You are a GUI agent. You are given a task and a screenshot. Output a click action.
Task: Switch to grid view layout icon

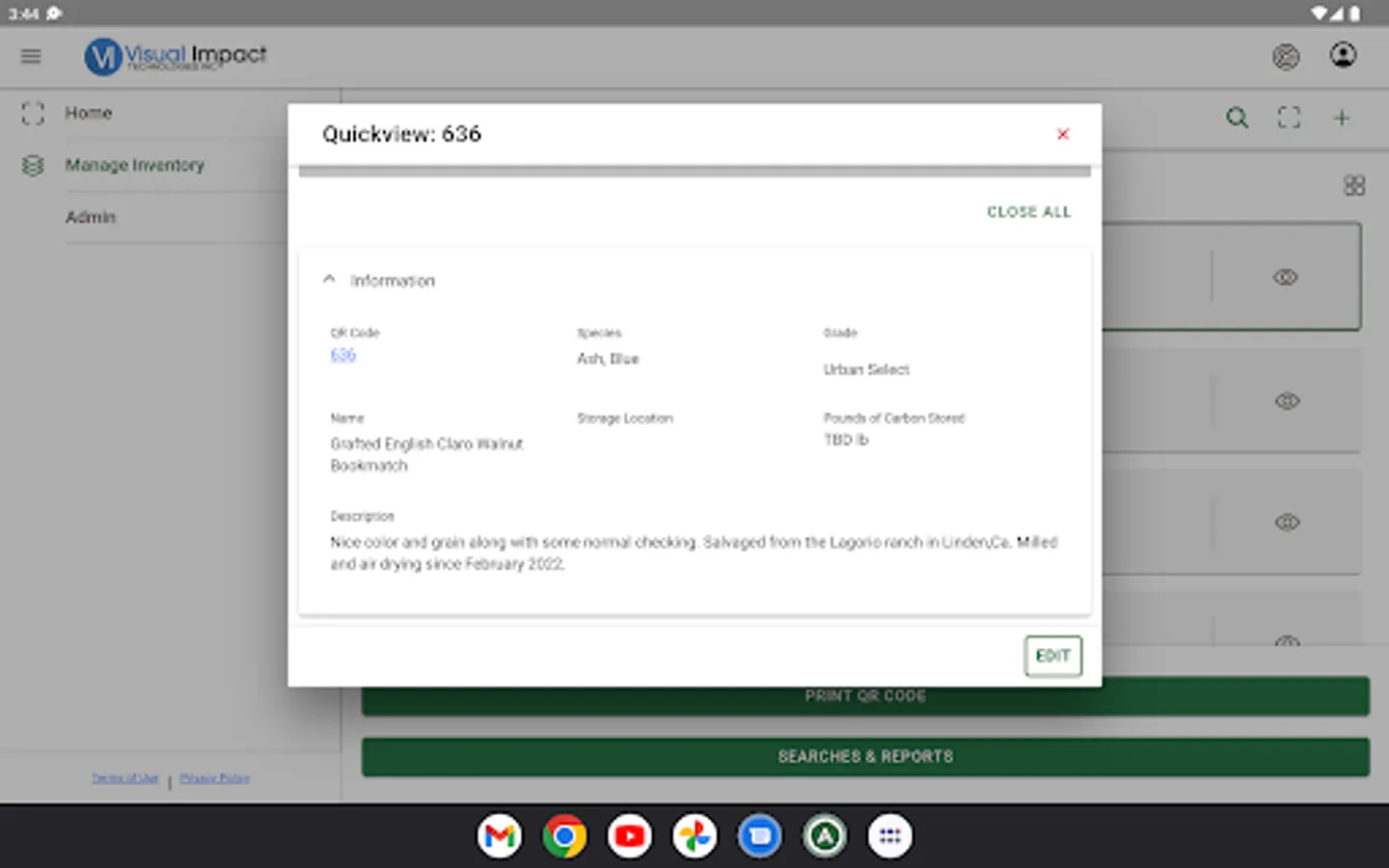click(x=1354, y=185)
